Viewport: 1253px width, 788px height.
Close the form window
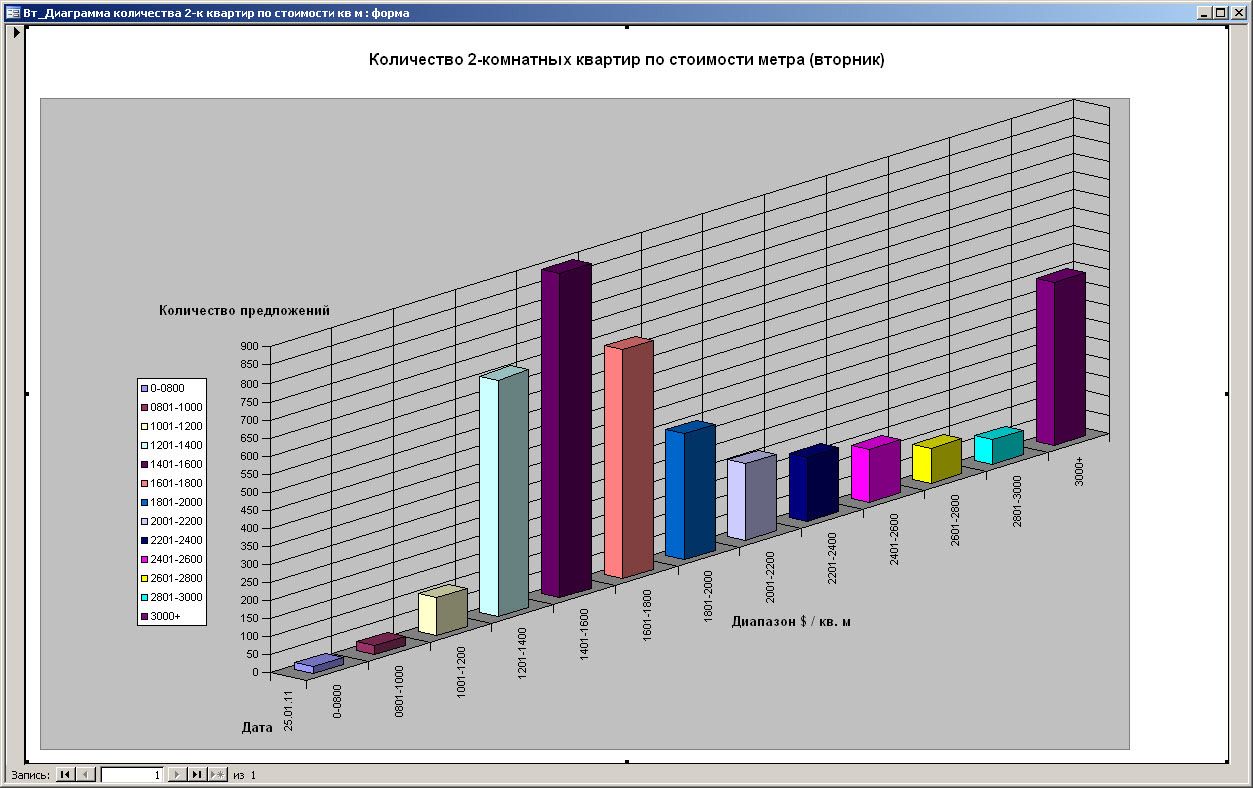point(1237,13)
